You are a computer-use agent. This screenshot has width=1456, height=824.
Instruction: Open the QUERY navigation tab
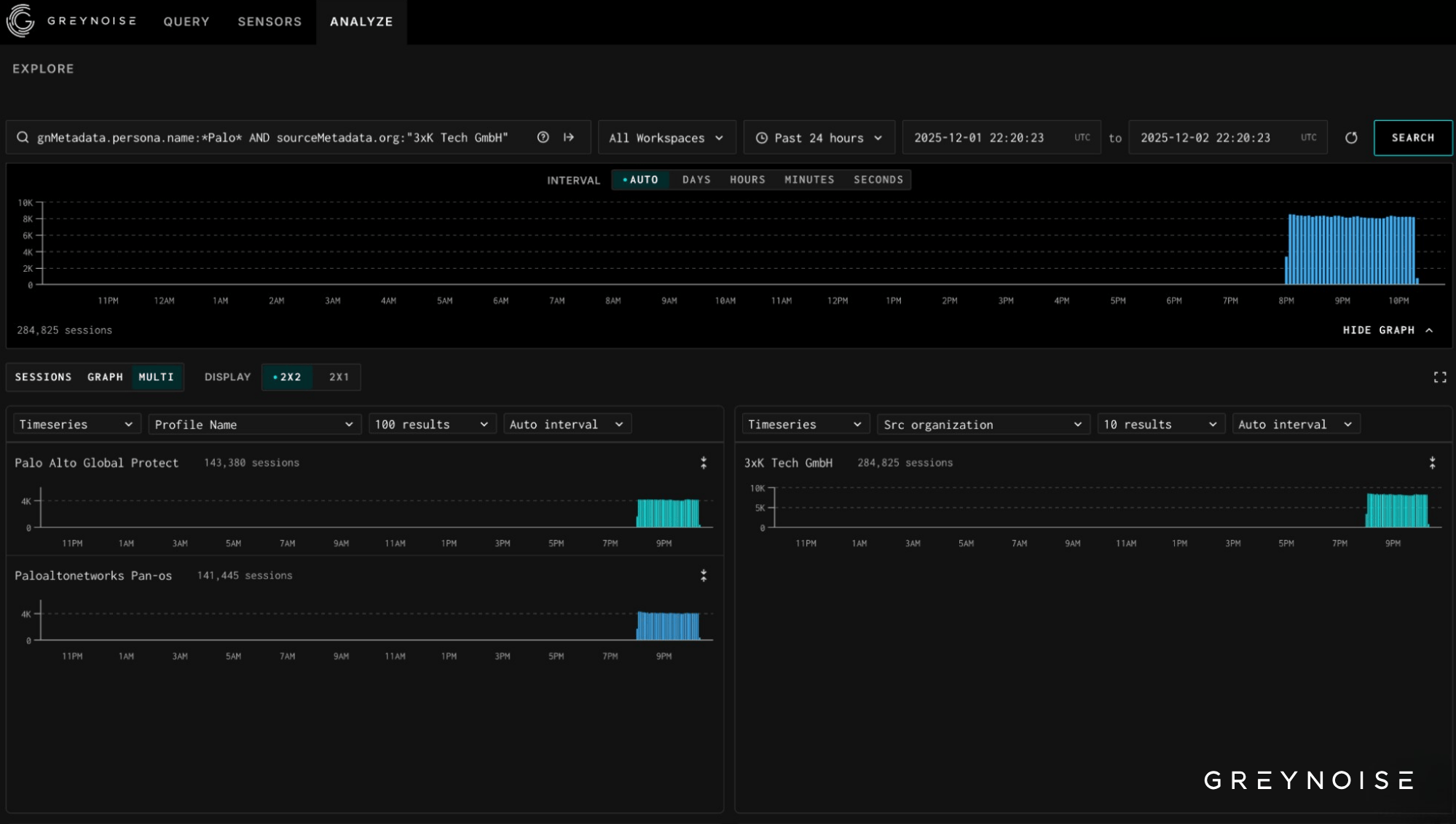click(186, 22)
